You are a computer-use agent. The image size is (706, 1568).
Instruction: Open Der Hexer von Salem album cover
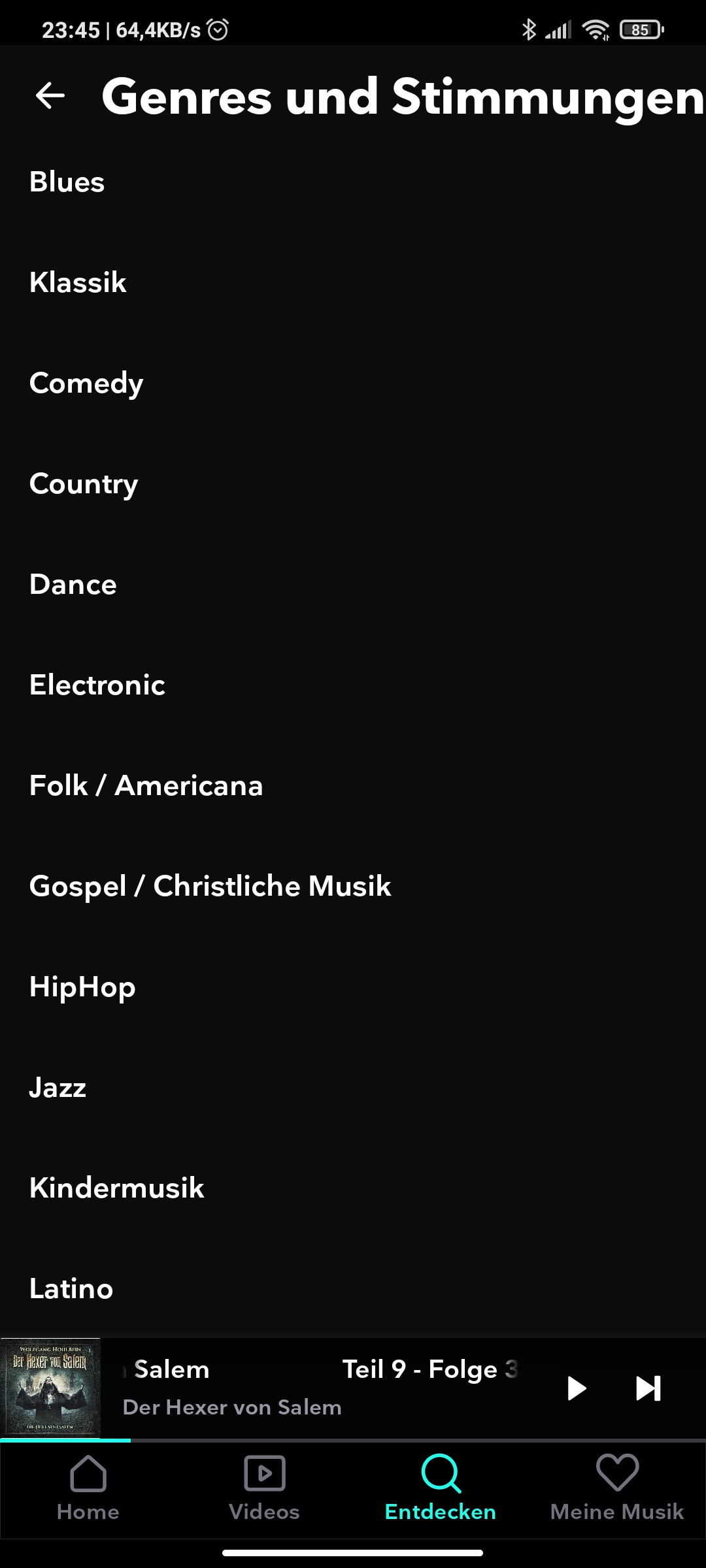tap(50, 1388)
